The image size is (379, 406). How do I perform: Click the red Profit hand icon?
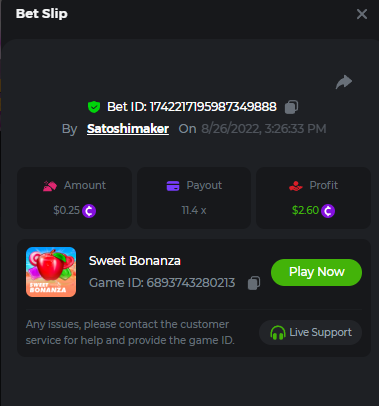coord(296,186)
